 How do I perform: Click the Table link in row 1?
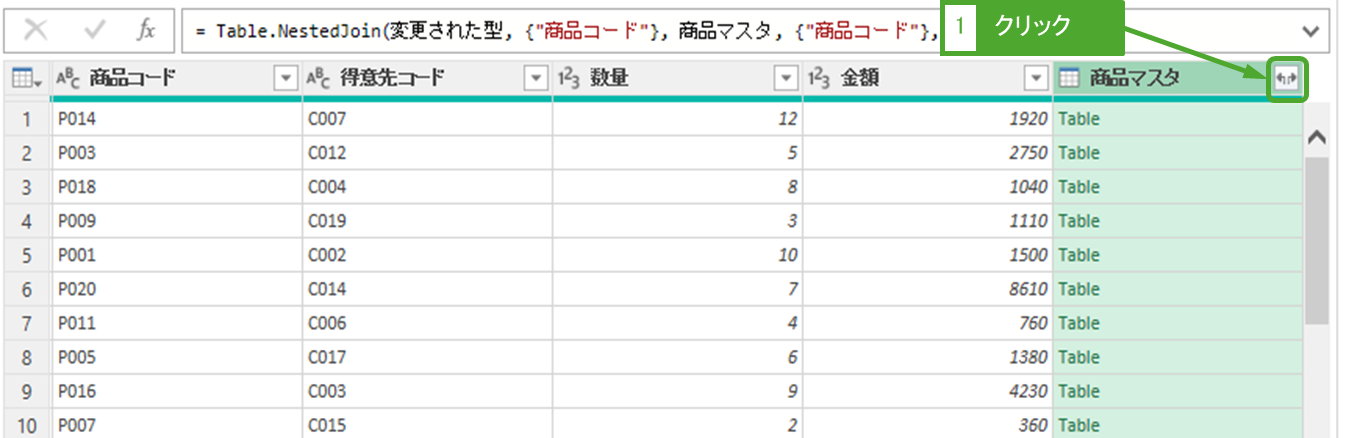point(1079,119)
